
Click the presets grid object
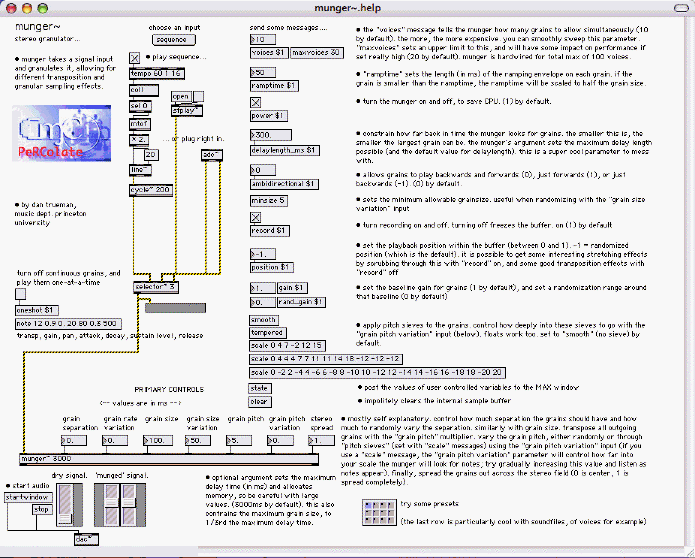[x=379, y=513]
